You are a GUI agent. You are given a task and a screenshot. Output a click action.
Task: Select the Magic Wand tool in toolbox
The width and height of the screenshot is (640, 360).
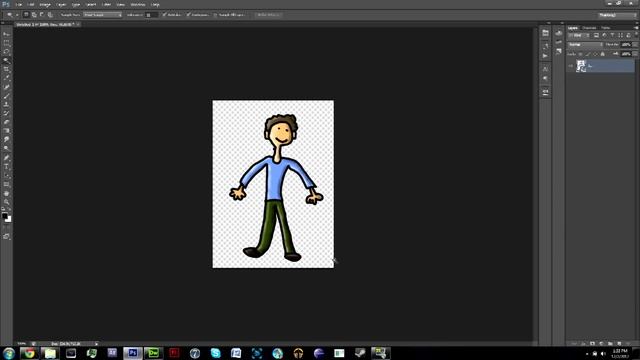point(6,60)
